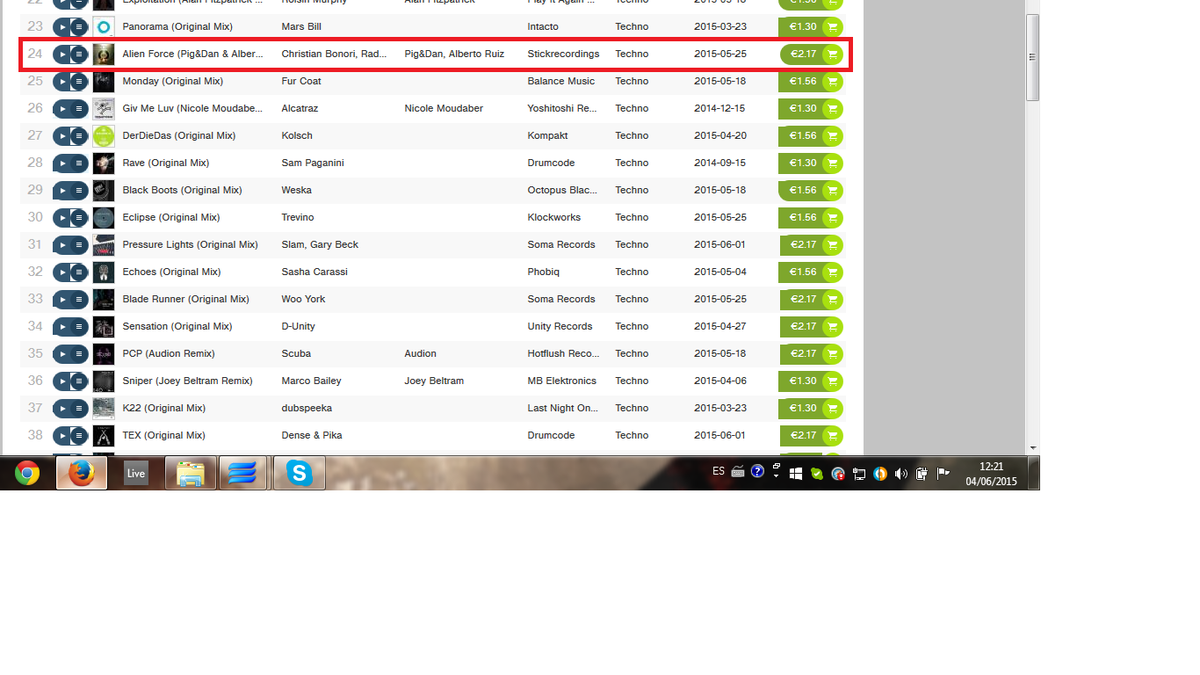
Task: Play Giv Me Luv by Alcatraz
Action: point(62,108)
